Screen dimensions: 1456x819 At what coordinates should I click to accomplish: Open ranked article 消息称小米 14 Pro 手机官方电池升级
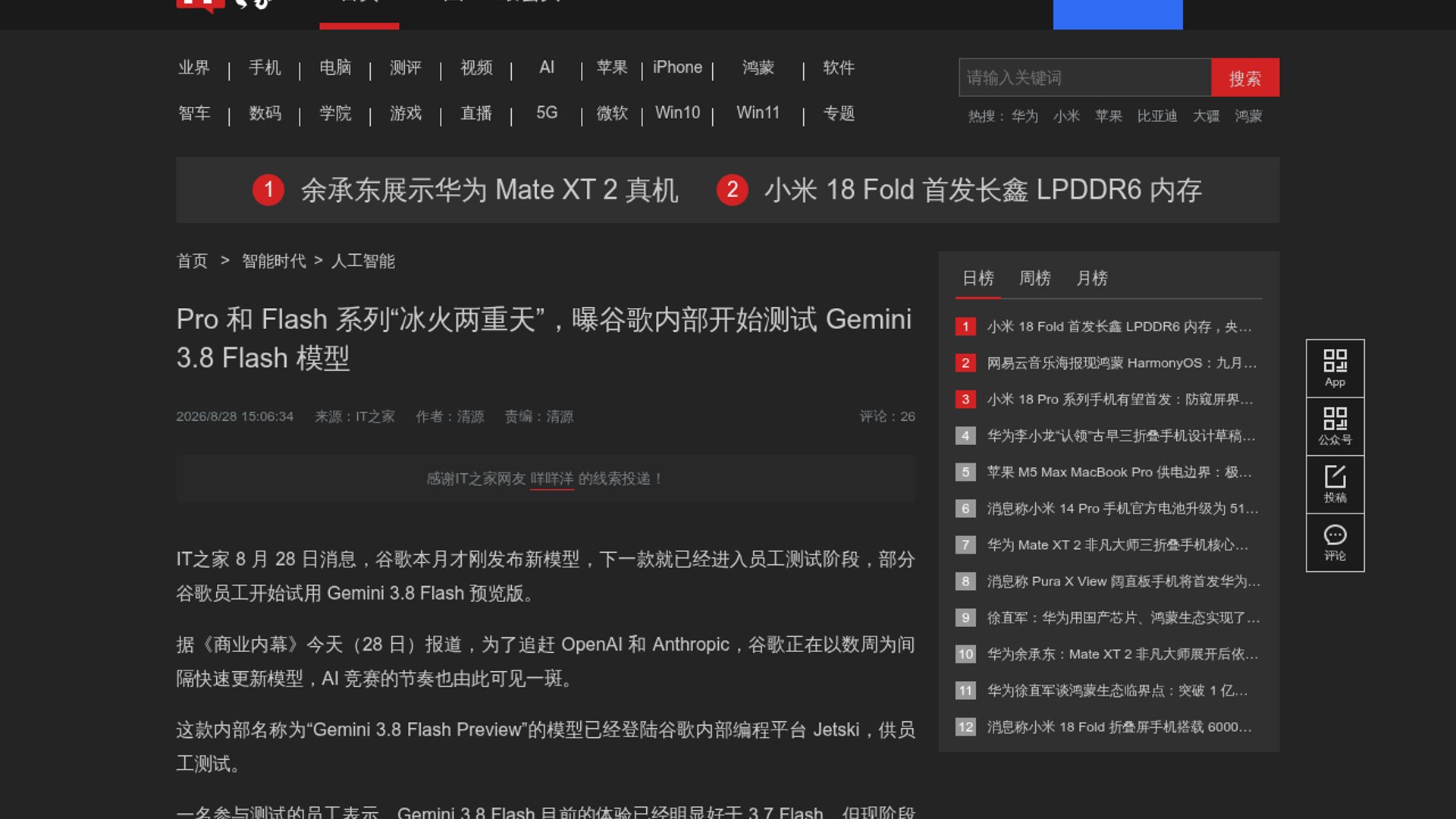click(1122, 509)
